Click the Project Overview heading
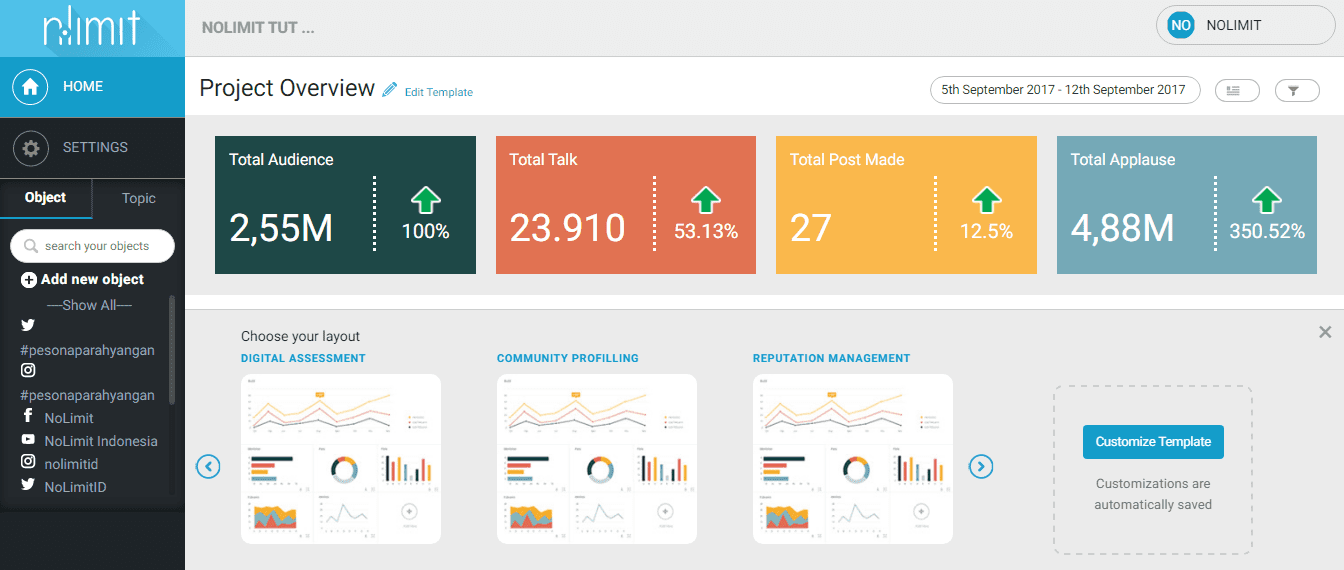The height and width of the screenshot is (570, 1344). (287, 88)
